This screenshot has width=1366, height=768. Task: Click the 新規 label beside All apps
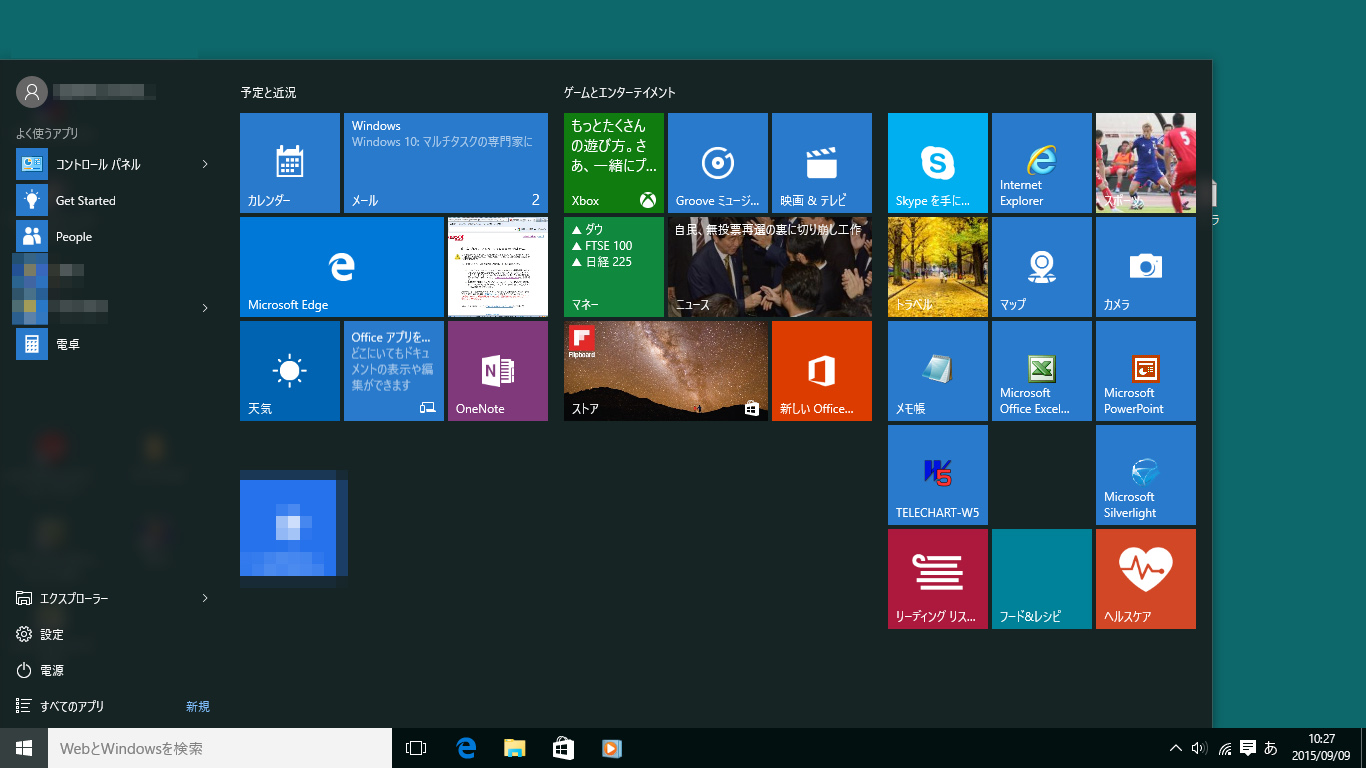pyautogui.click(x=198, y=706)
